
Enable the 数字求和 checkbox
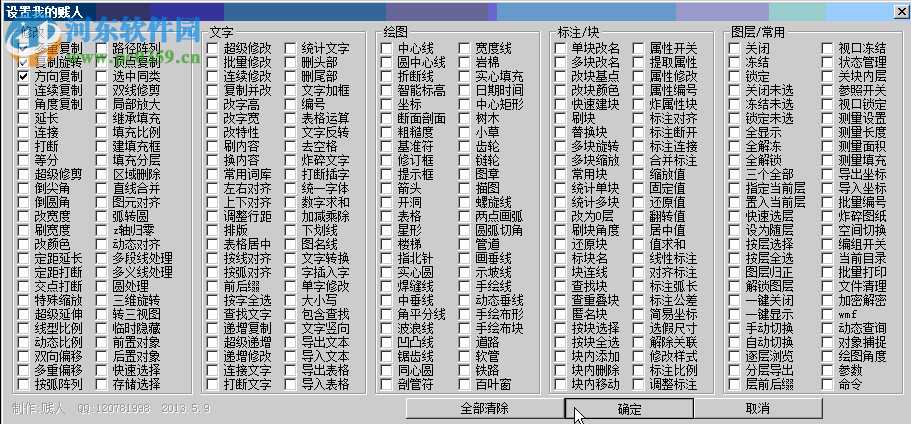(x=290, y=202)
